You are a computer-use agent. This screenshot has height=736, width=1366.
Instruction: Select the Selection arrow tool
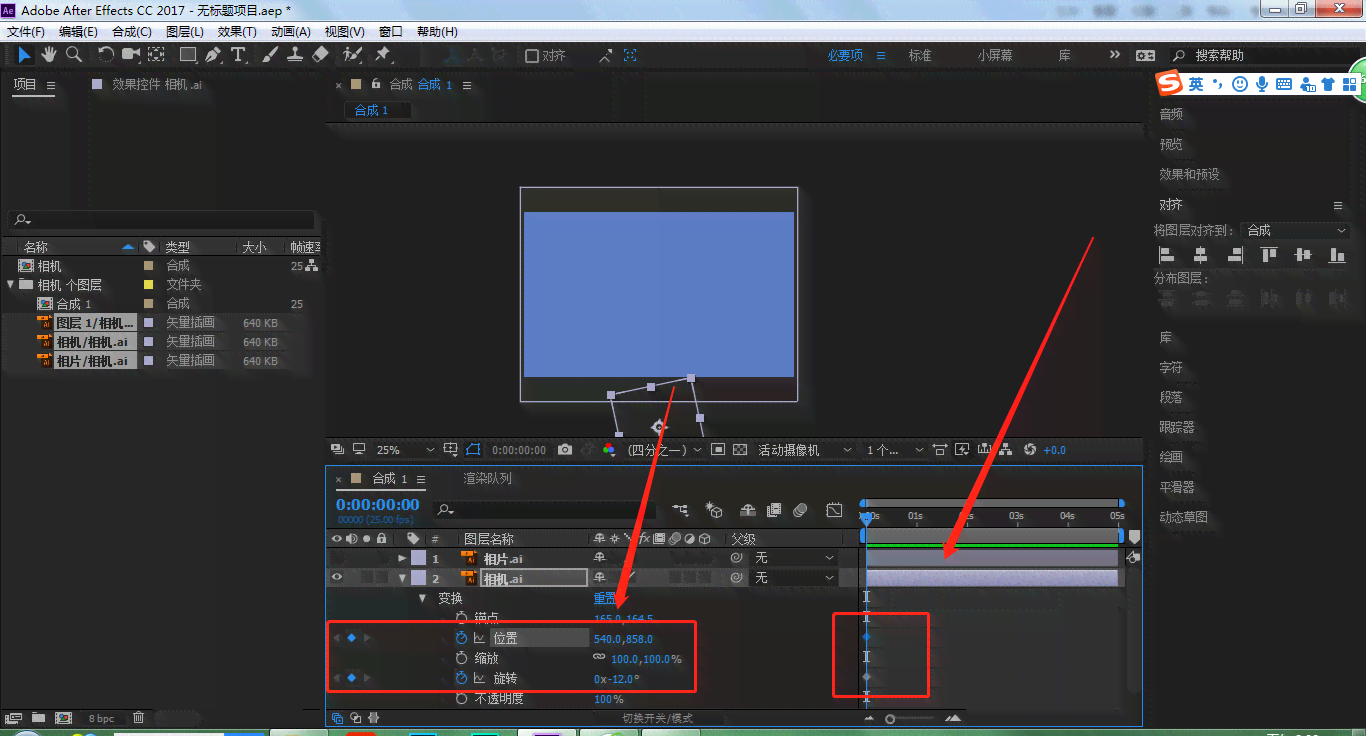pos(24,55)
